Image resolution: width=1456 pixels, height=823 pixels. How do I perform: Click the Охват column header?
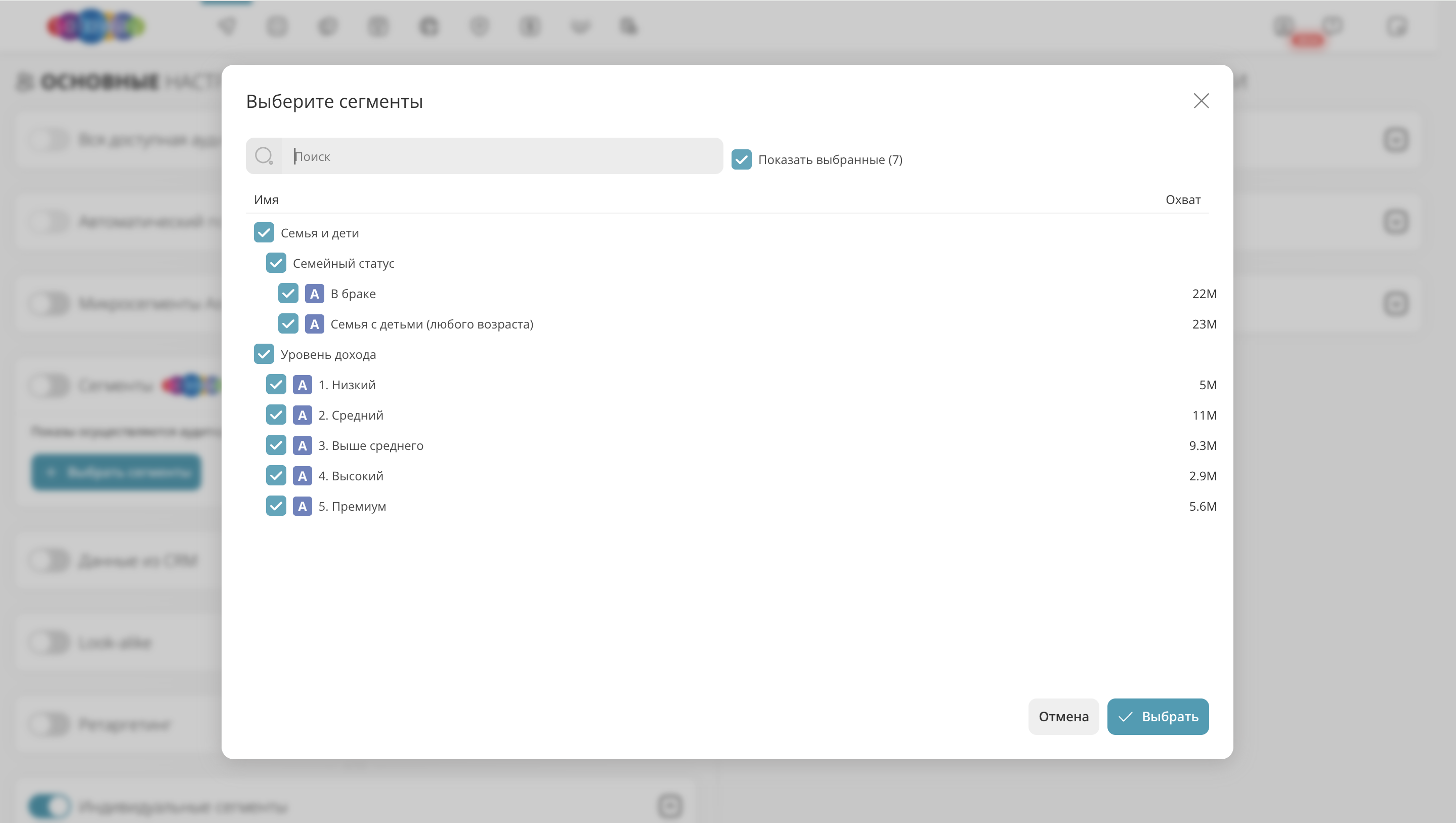(x=1182, y=199)
